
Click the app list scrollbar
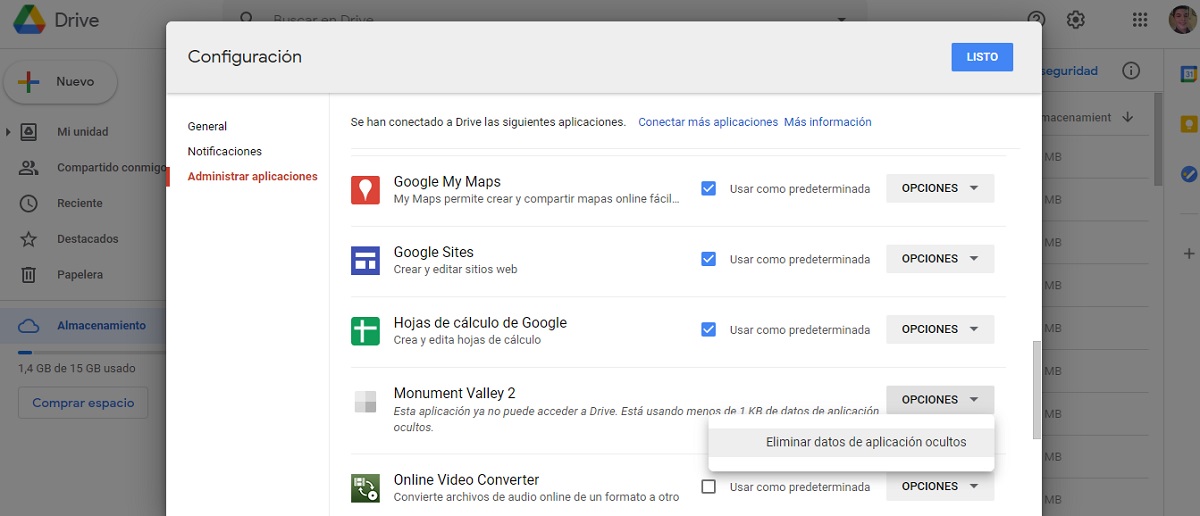[x=1036, y=390]
